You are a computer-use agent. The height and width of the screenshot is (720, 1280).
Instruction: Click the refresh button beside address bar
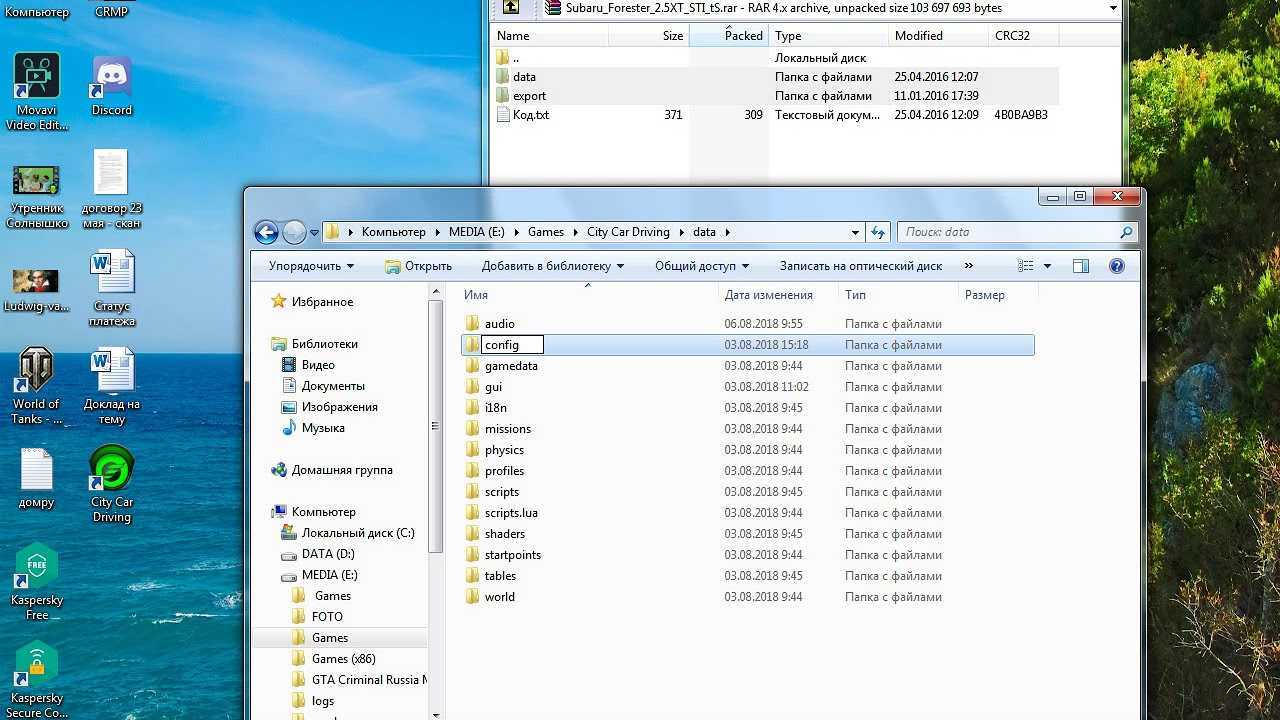pos(878,232)
